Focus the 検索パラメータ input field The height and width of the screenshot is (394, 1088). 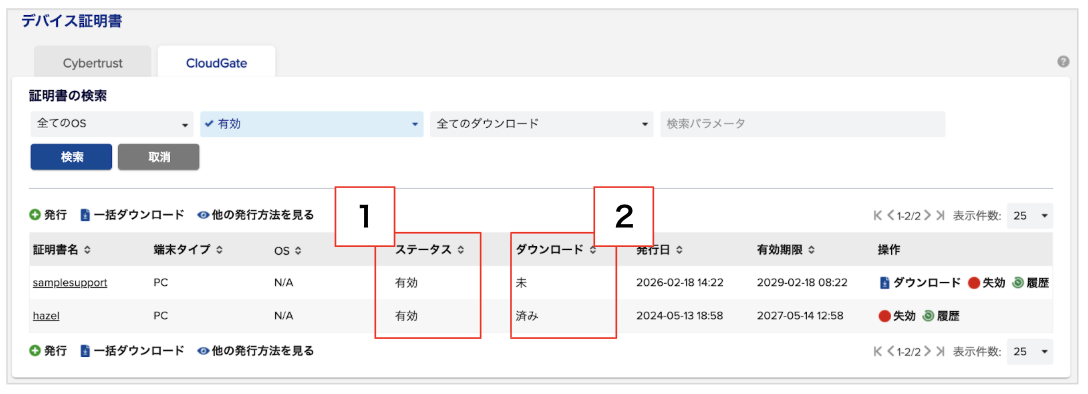click(x=803, y=124)
